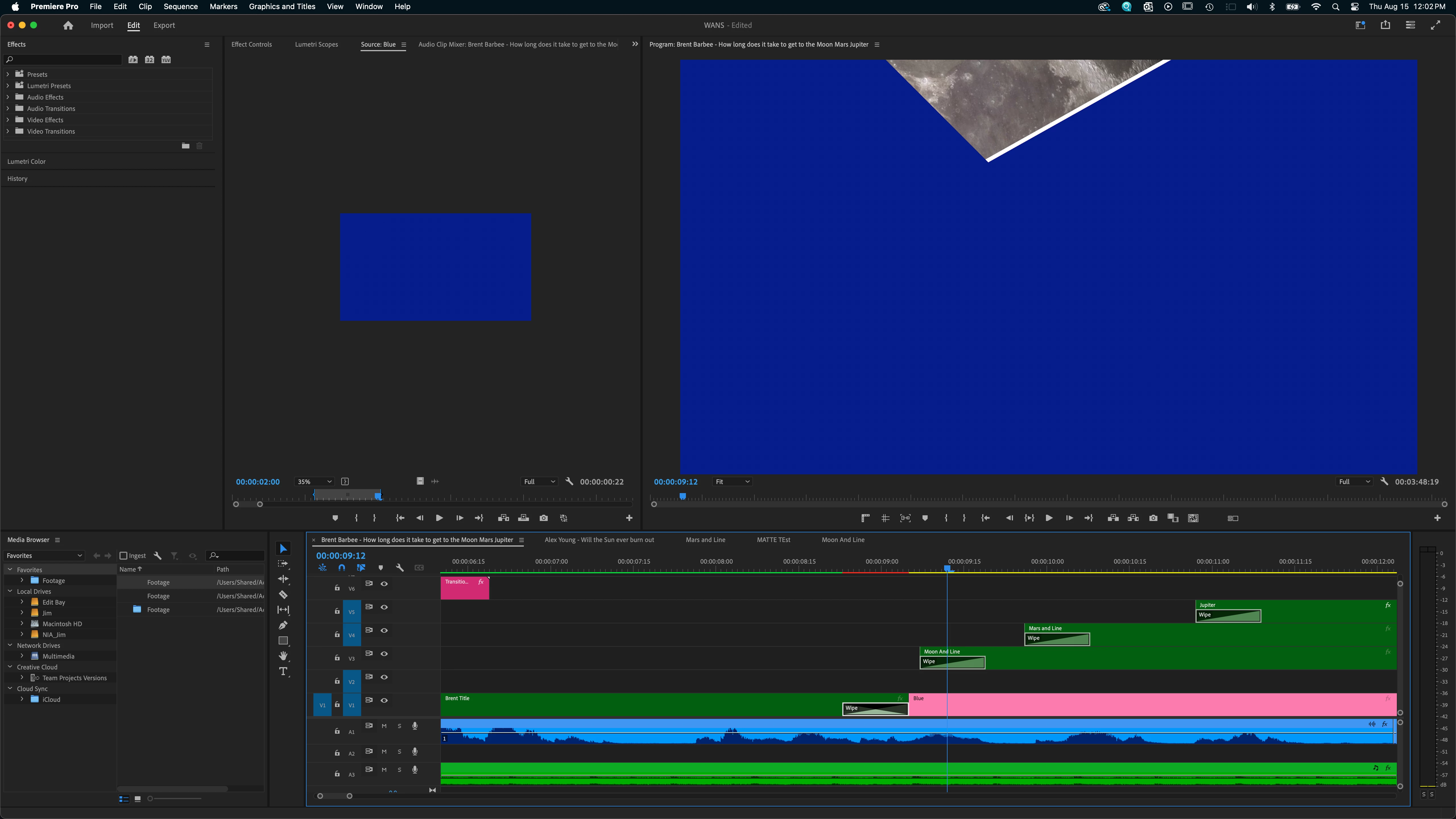Viewport: 1456px width, 819px height.
Task: Switch to the Export workspace
Action: click(164, 25)
